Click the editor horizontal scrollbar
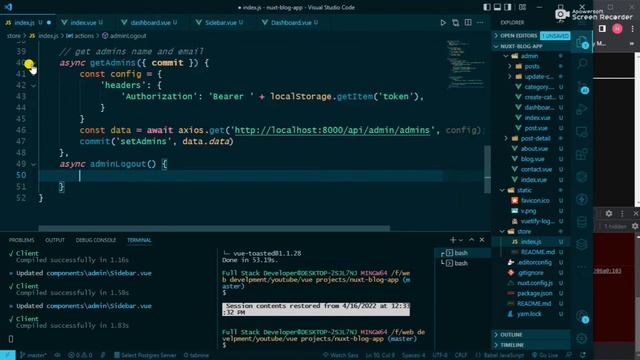Image resolution: width=640 pixels, height=360 pixels. (x=214, y=228)
